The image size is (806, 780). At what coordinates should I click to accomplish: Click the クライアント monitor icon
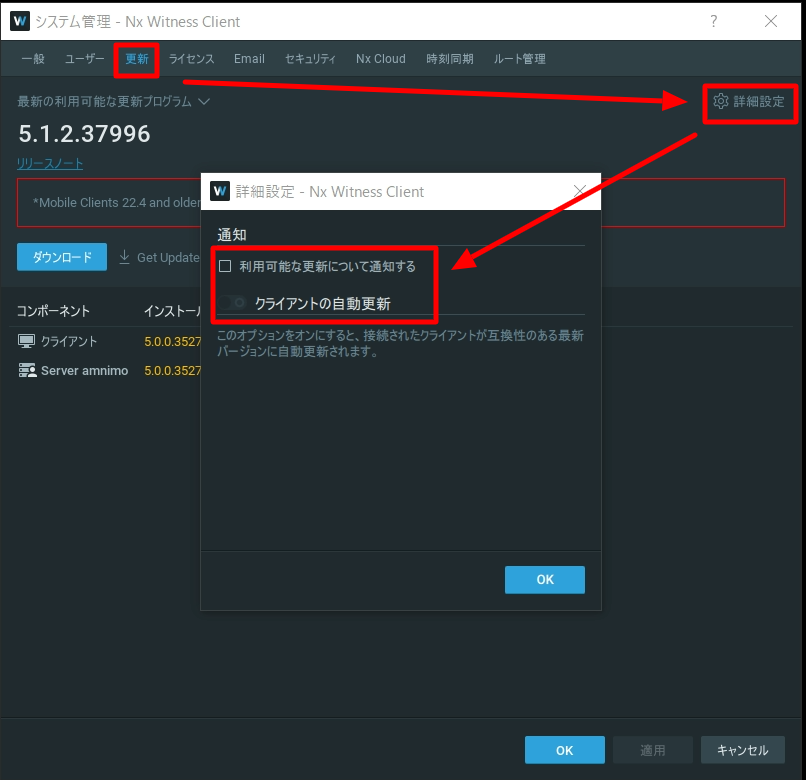27,341
